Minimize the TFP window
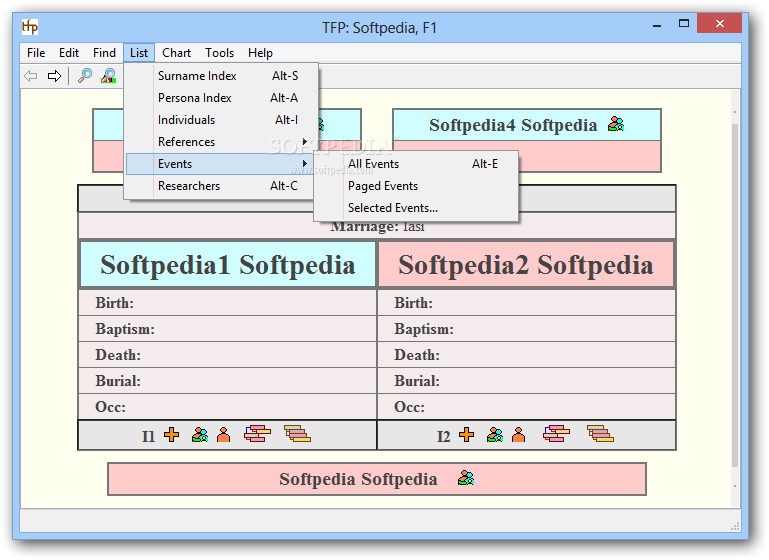The image size is (769, 560). click(x=657, y=25)
